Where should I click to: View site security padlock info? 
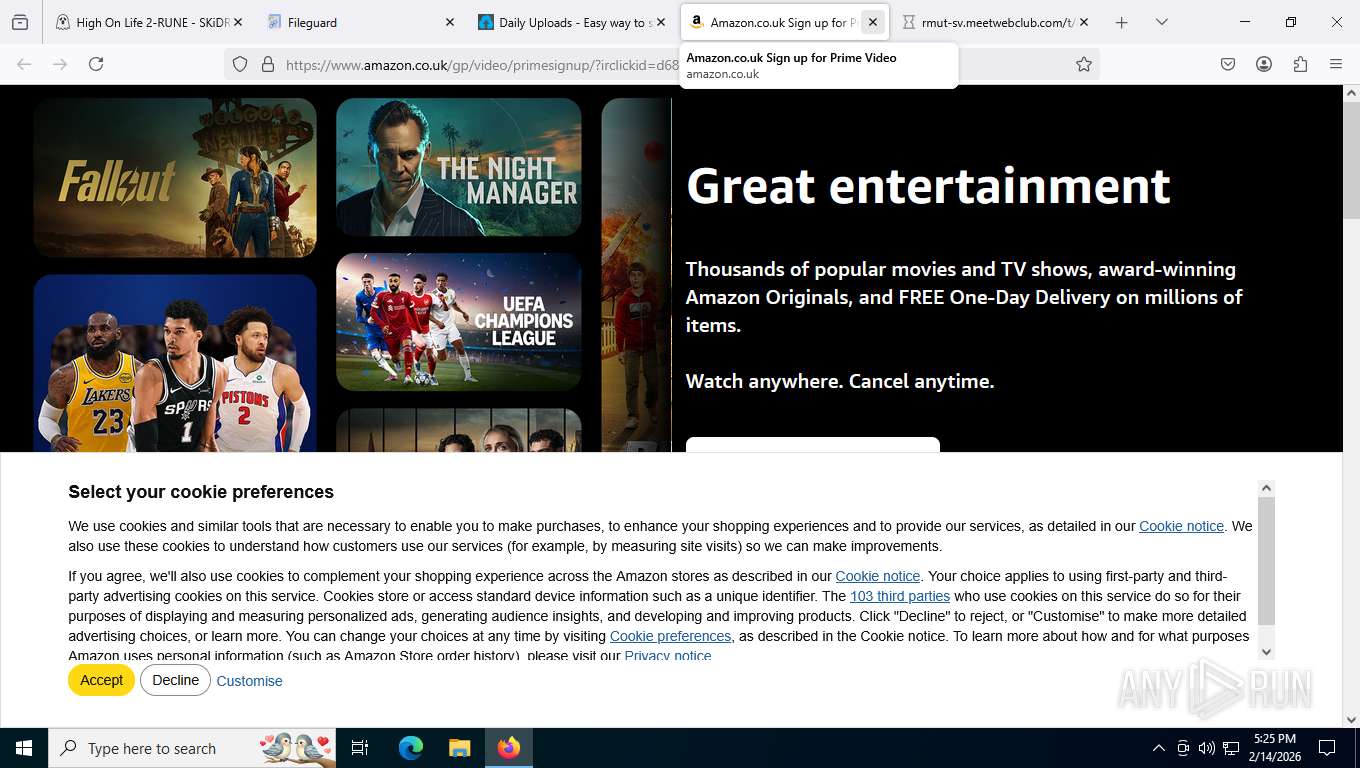point(267,64)
